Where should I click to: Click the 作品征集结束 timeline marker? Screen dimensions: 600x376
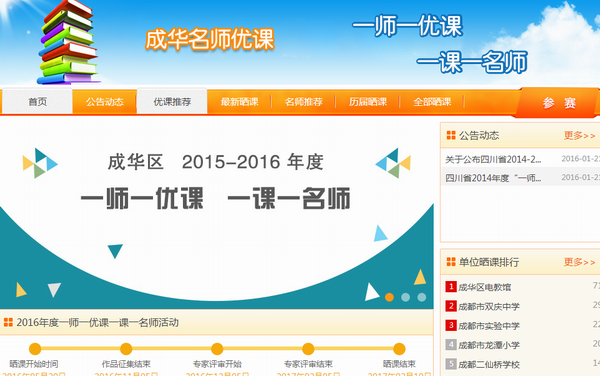pyautogui.click(x=126, y=349)
